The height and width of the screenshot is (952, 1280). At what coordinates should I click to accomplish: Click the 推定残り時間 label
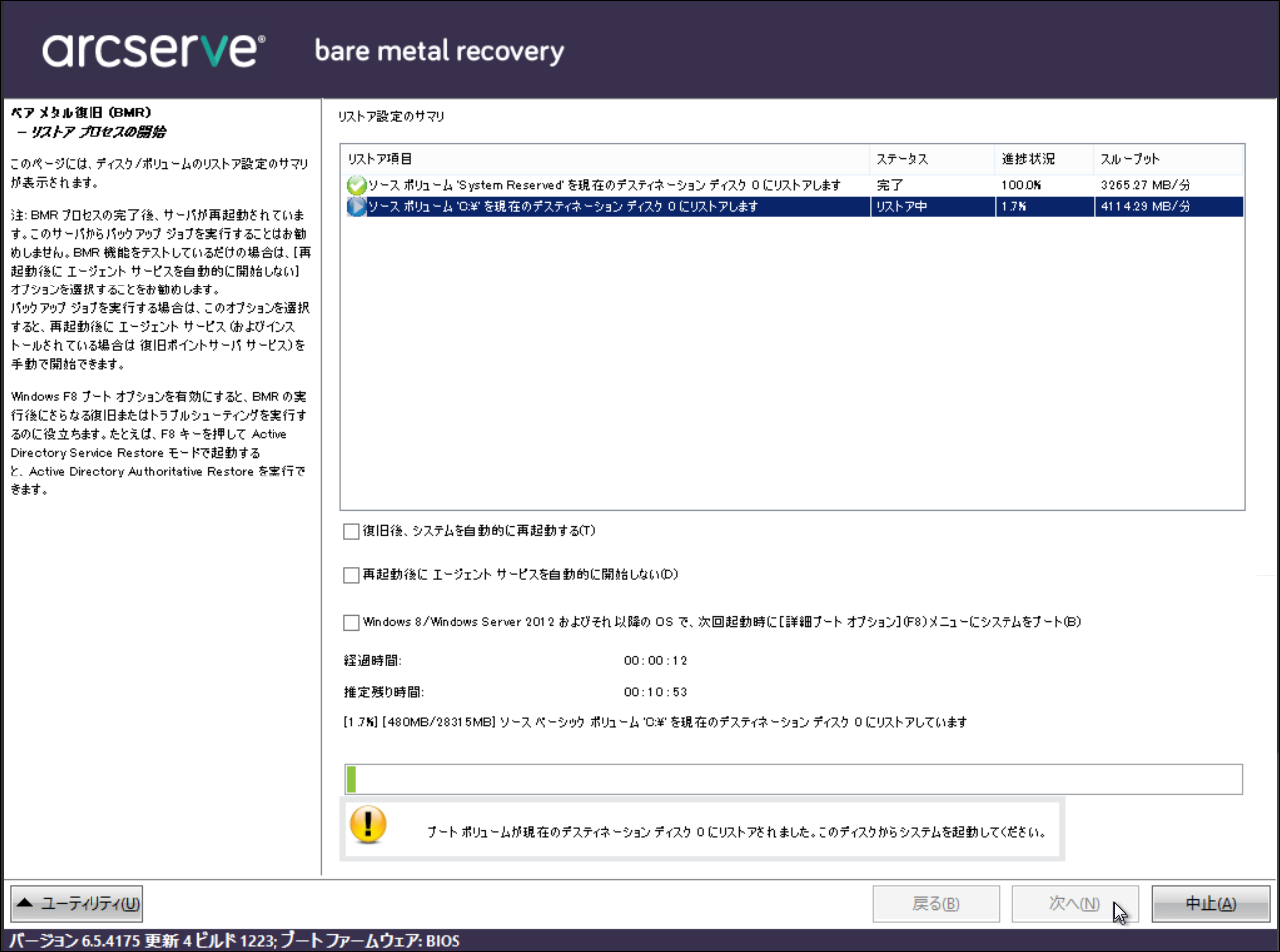pos(384,692)
